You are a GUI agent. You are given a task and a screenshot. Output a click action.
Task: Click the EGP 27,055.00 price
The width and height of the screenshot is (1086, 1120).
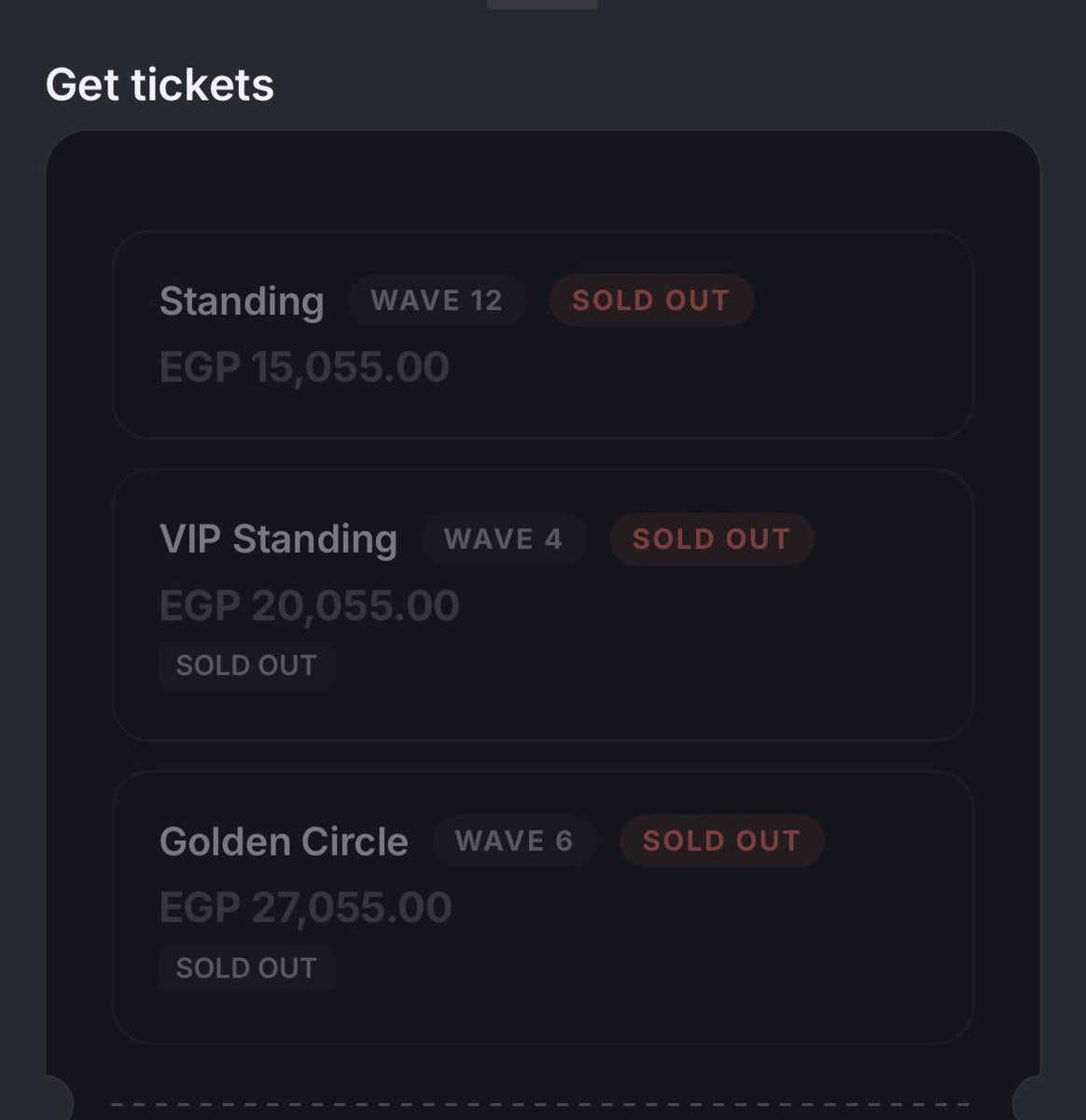(x=306, y=907)
